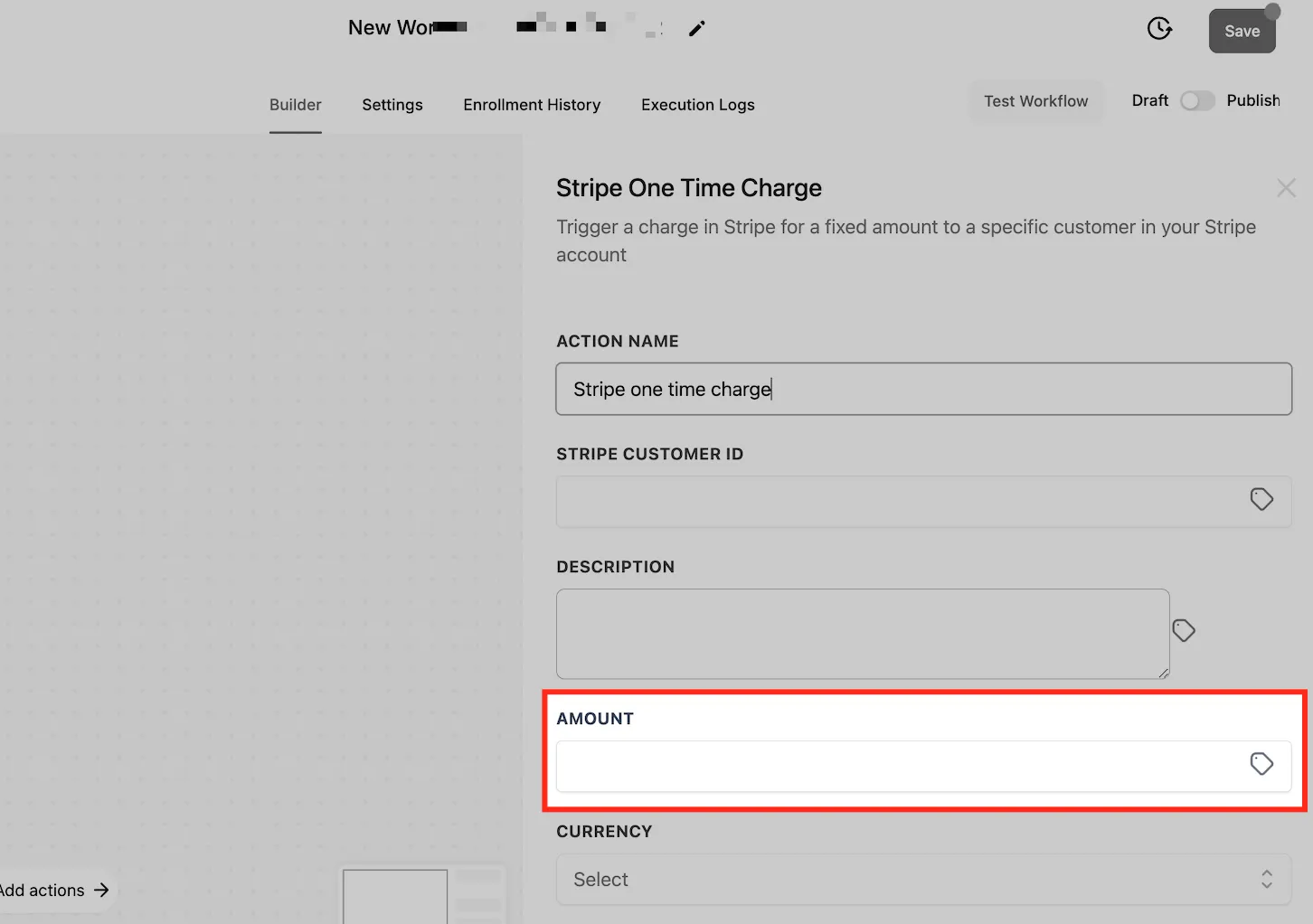
Task: Click the workflow minimap thumbnail
Action: coord(422,896)
